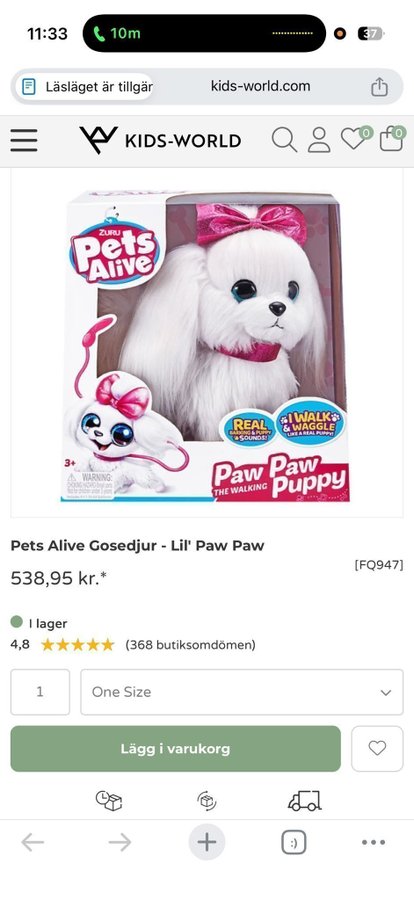Open the hamburger navigation menu
This screenshot has width=414, height=900.
pos(24,140)
